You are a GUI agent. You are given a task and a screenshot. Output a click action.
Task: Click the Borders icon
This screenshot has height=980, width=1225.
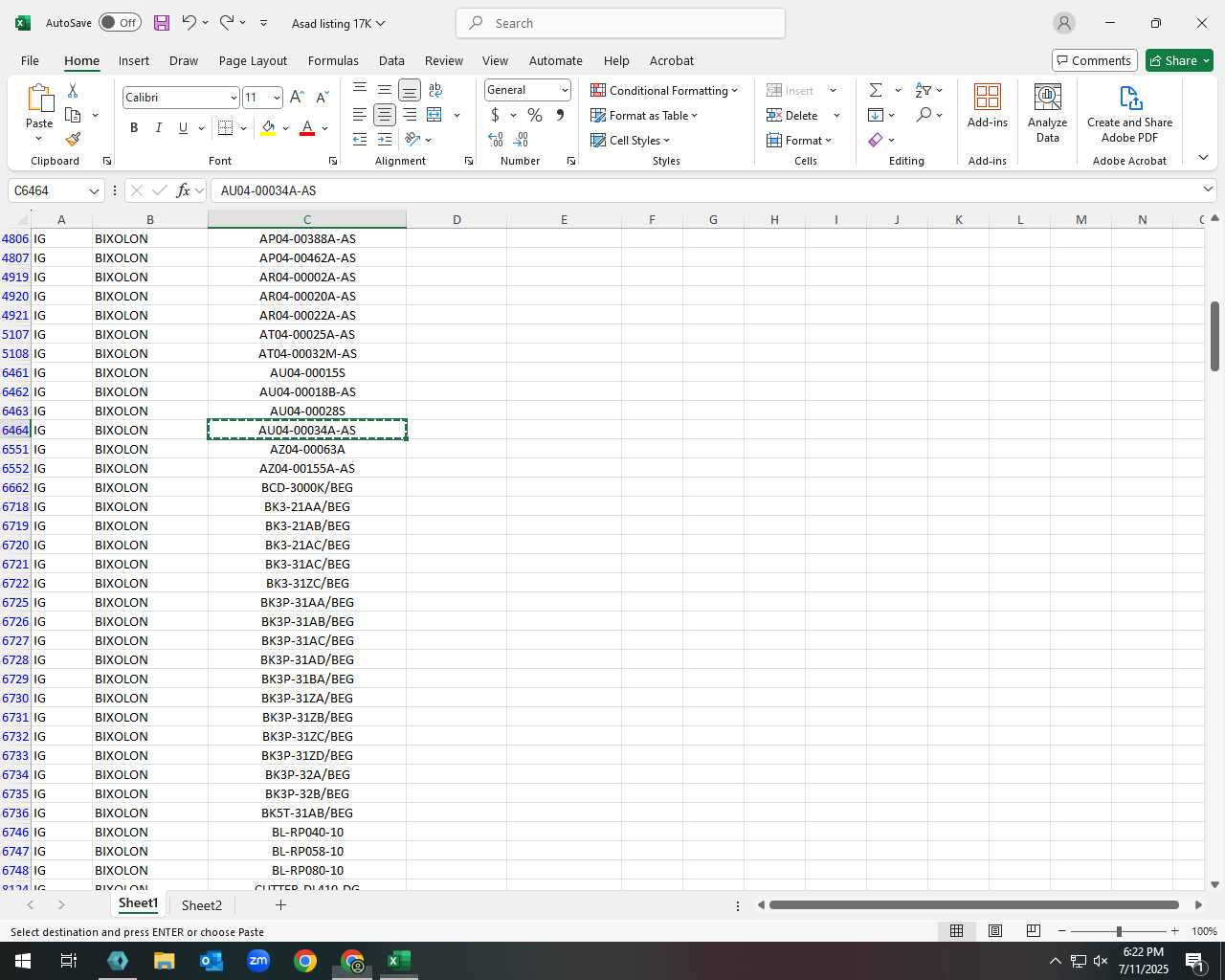225,127
